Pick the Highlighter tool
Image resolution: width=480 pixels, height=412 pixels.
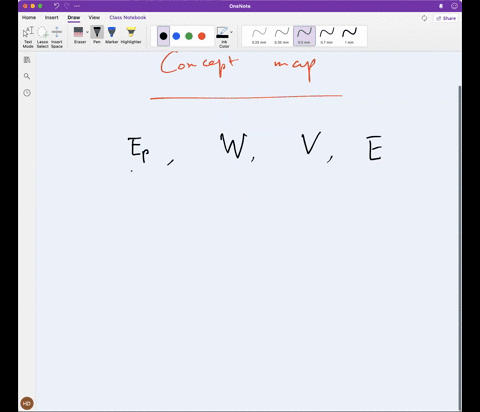[131, 35]
